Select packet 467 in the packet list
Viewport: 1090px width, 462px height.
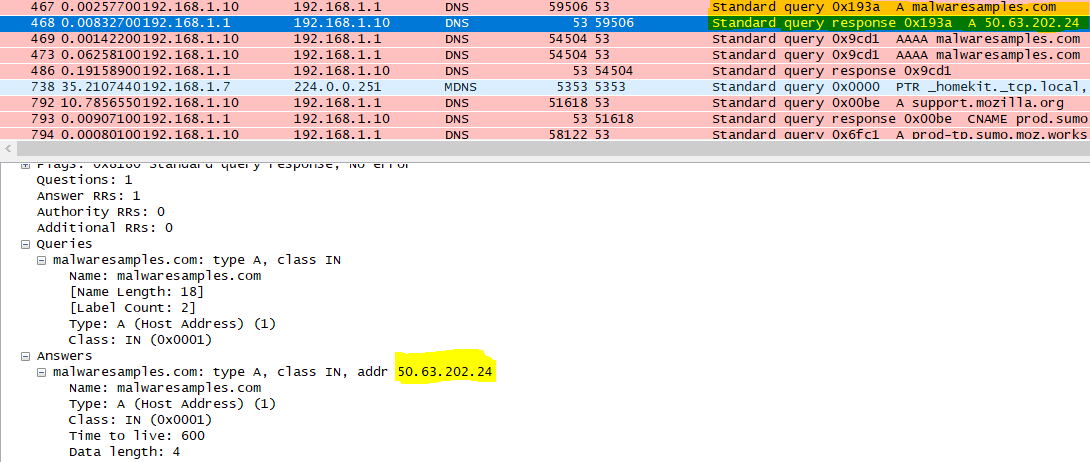[545, 7]
